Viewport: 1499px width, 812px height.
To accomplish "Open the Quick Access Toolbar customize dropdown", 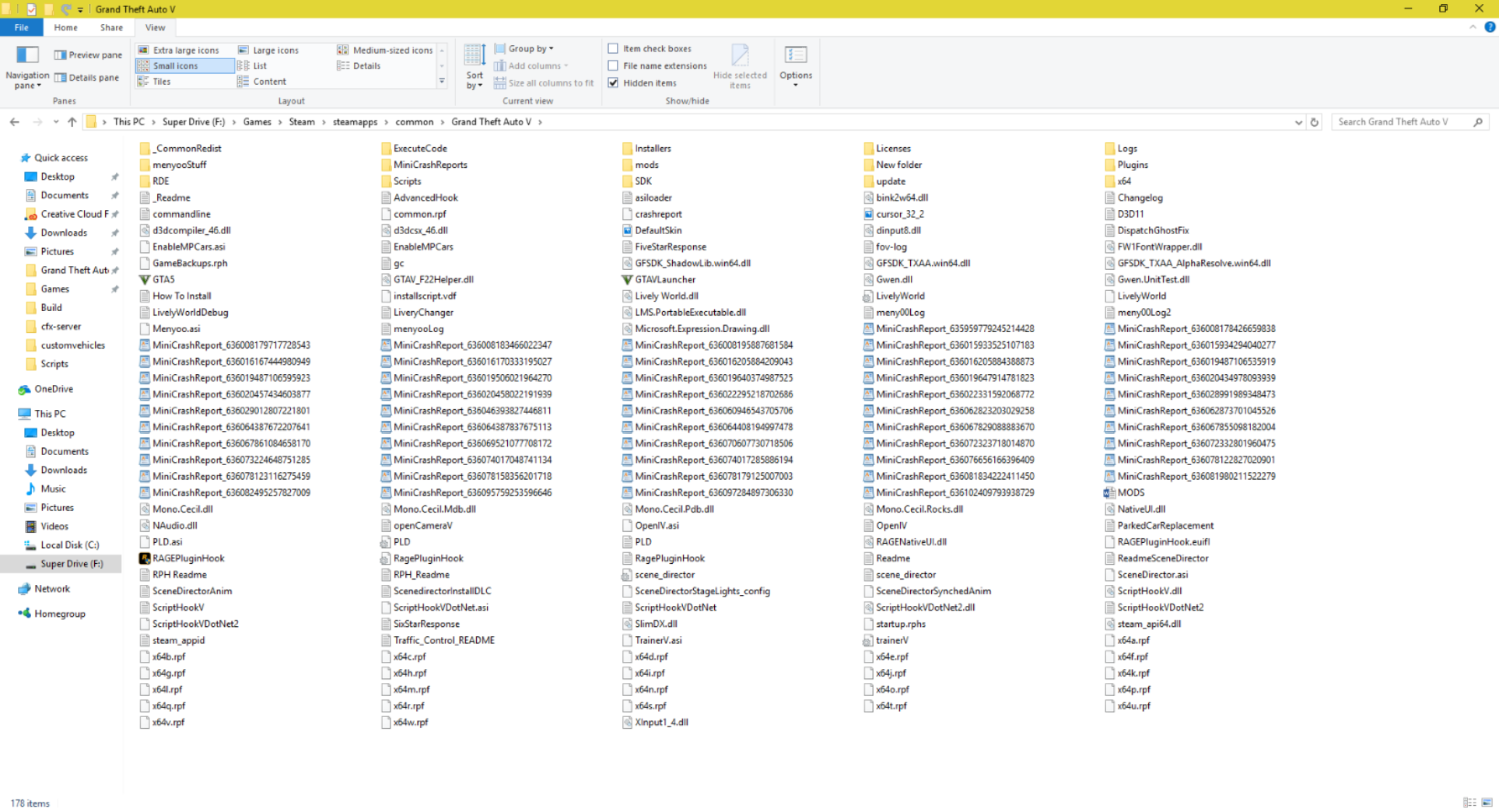I will coord(80,9).
